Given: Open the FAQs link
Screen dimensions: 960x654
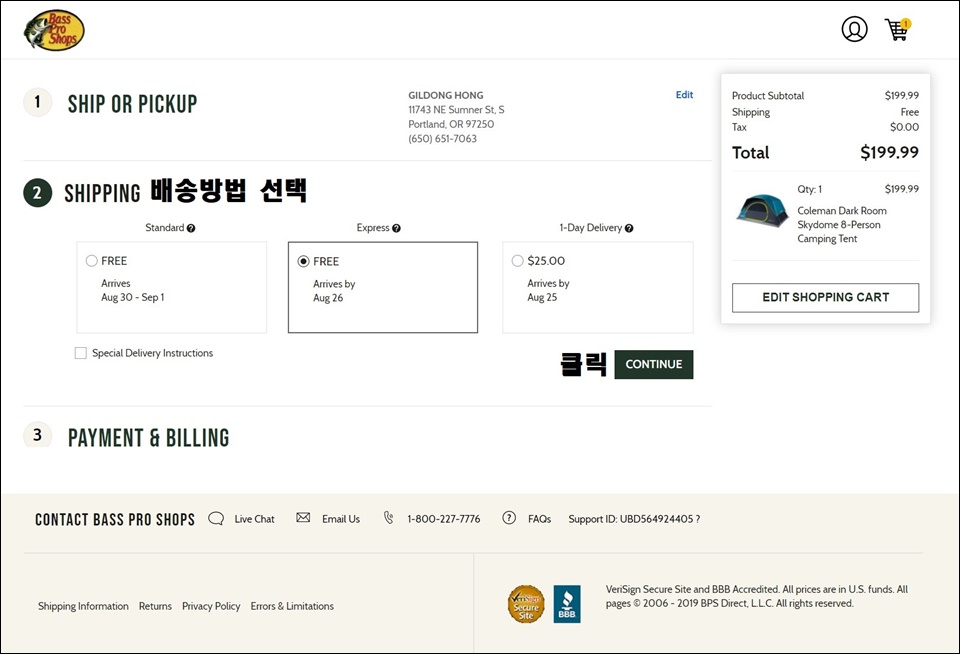Looking at the screenshot, I should [x=539, y=519].
